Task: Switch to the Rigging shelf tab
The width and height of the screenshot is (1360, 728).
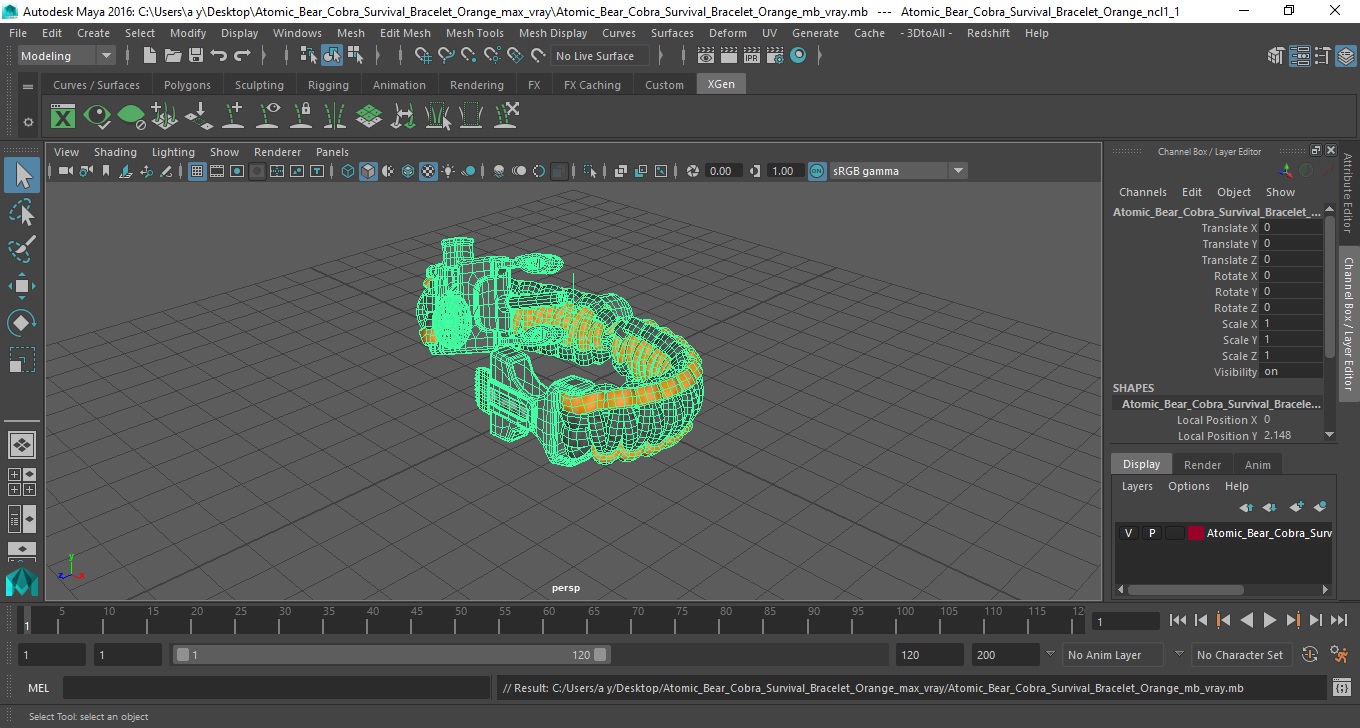Action: 328,85
